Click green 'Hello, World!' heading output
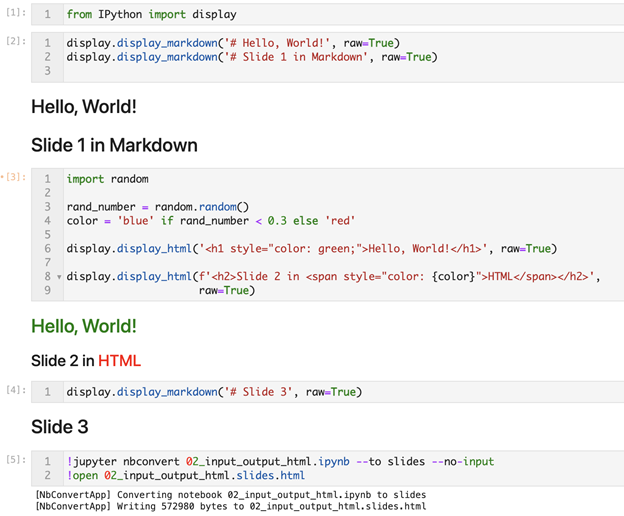This screenshot has height=516, width=624. tap(84, 326)
